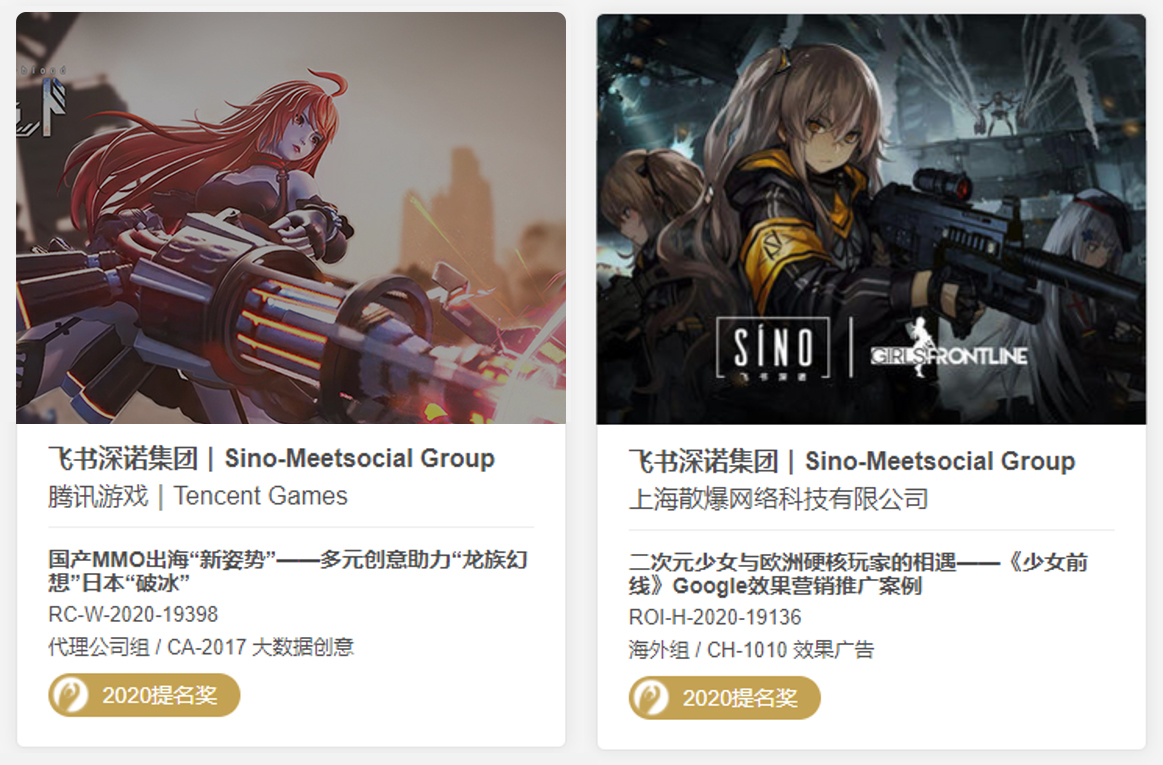The width and height of the screenshot is (1163, 765).
Task: Click the SINO logo on right image
Action: (773, 348)
